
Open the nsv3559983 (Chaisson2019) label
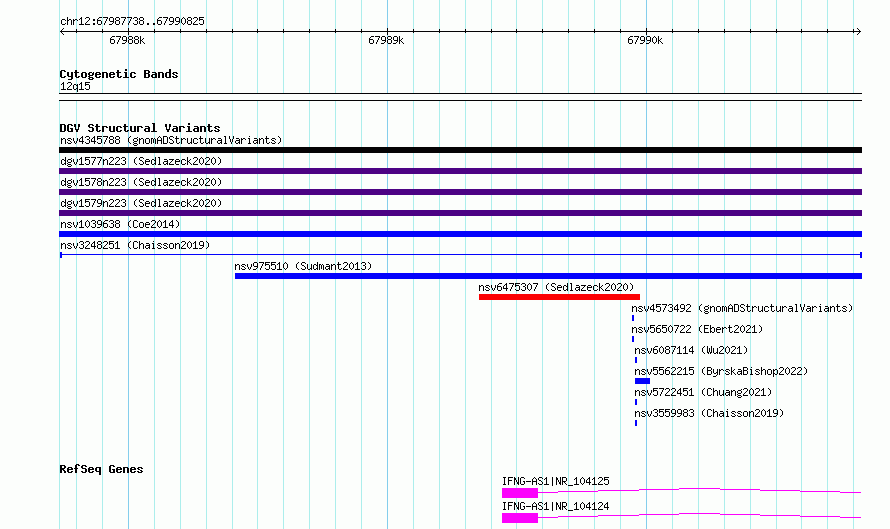click(x=710, y=413)
